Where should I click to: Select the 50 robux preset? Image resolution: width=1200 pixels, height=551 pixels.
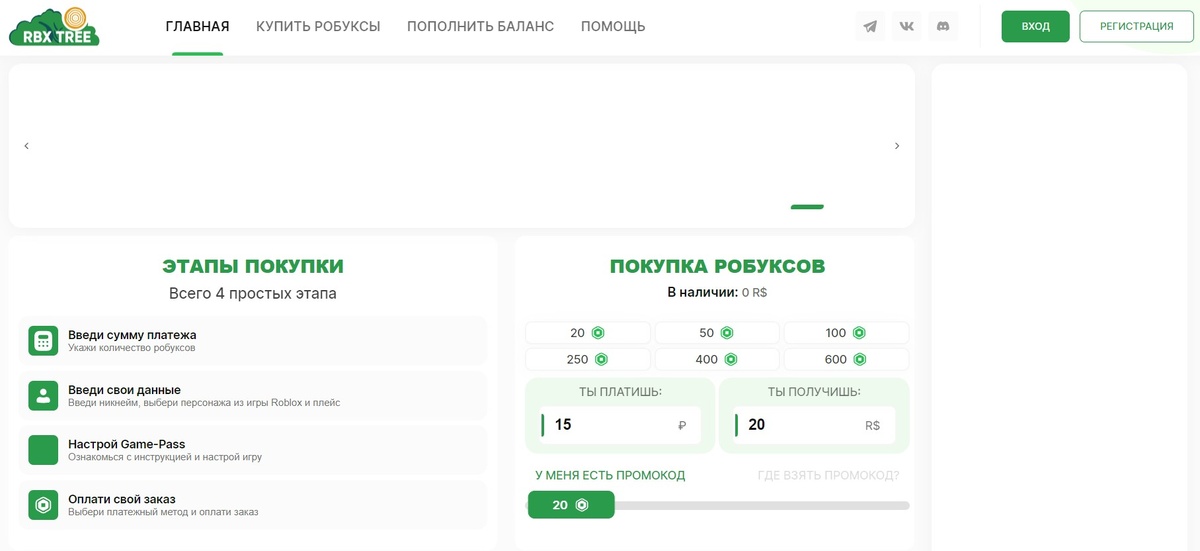pyautogui.click(x=717, y=333)
